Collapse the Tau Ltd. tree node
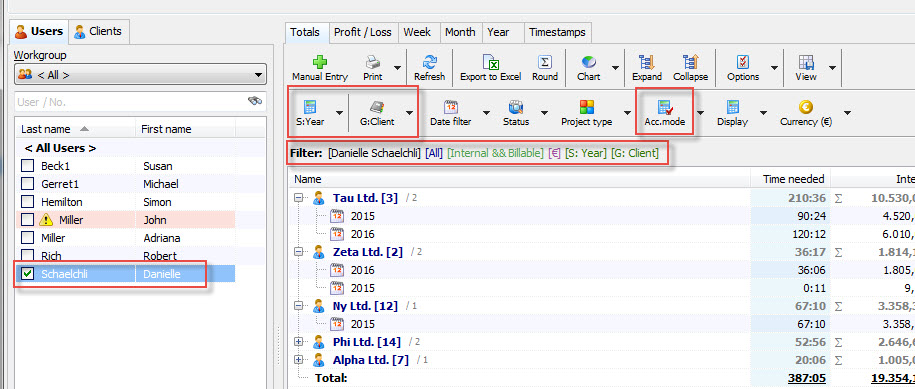The width and height of the screenshot is (915, 389). click(x=299, y=198)
